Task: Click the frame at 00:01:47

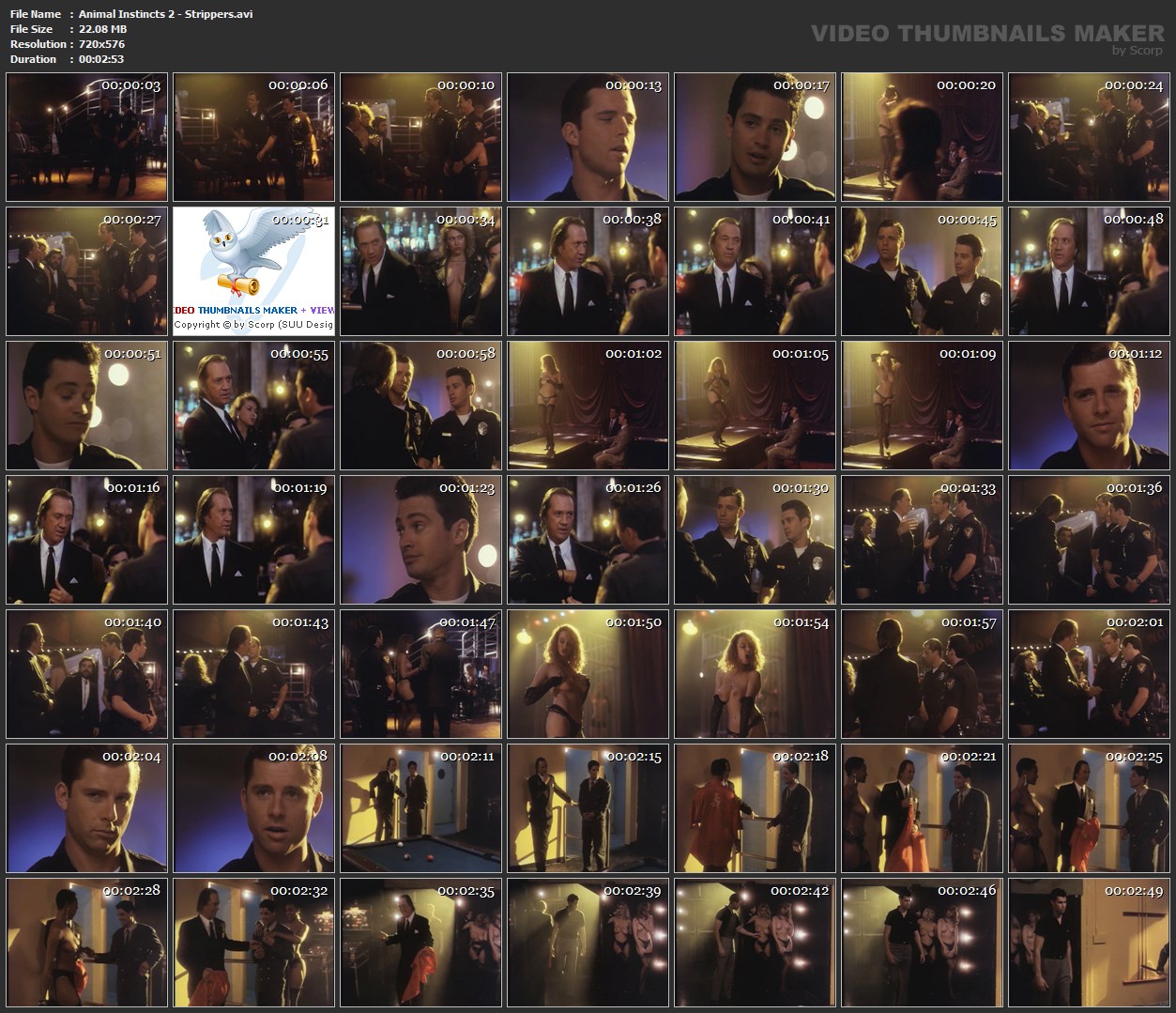Action: tap(421, 674)
